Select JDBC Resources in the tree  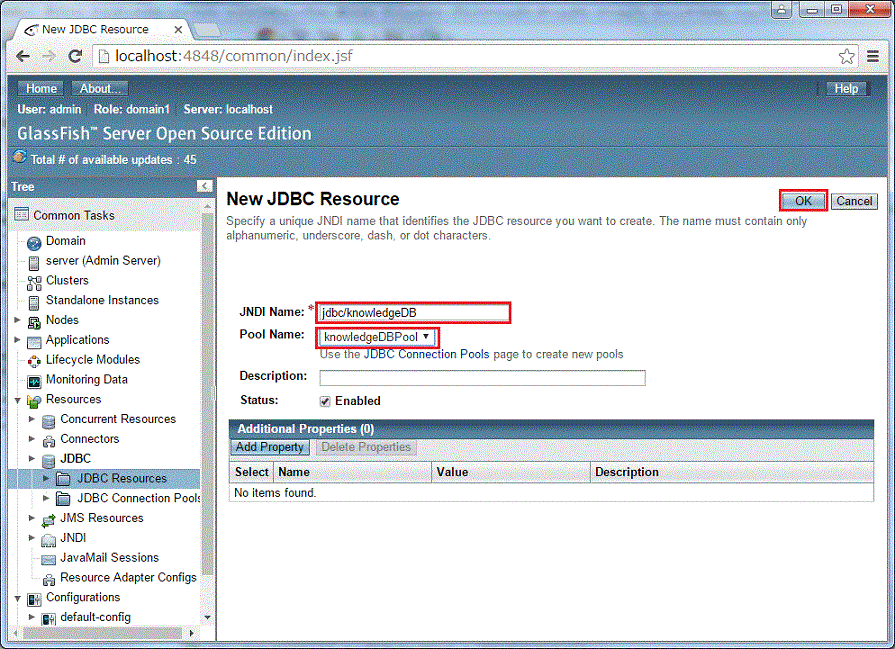click(x=122, y=478)
